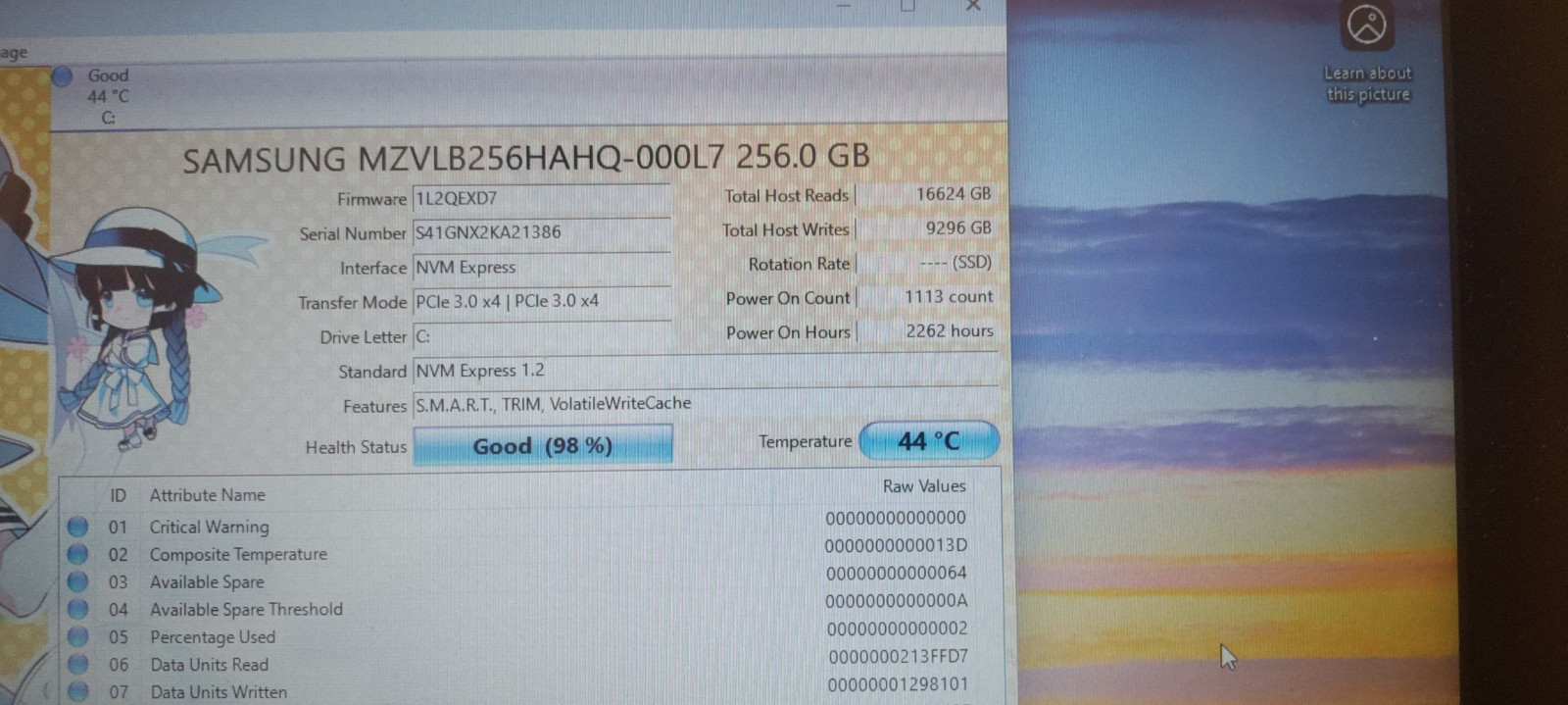Screen dimensions: 1568x705
Task: Select the Available Spare attribute name
Action: 207,581
